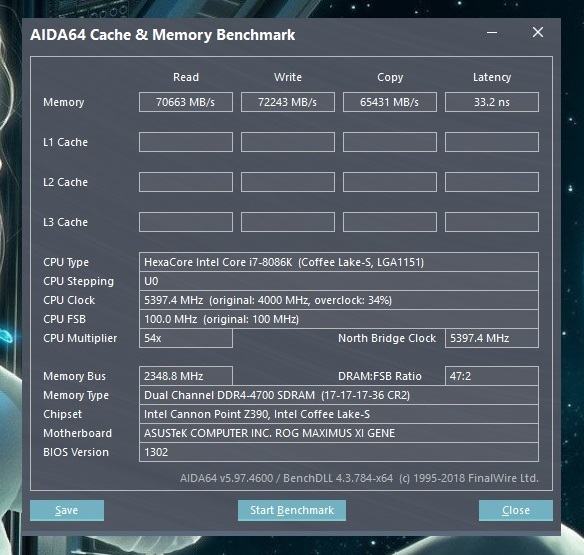The image size is (584, 555).
Task: Select the CPU FSB value 100.0 MHz
Action: [339, 319]
